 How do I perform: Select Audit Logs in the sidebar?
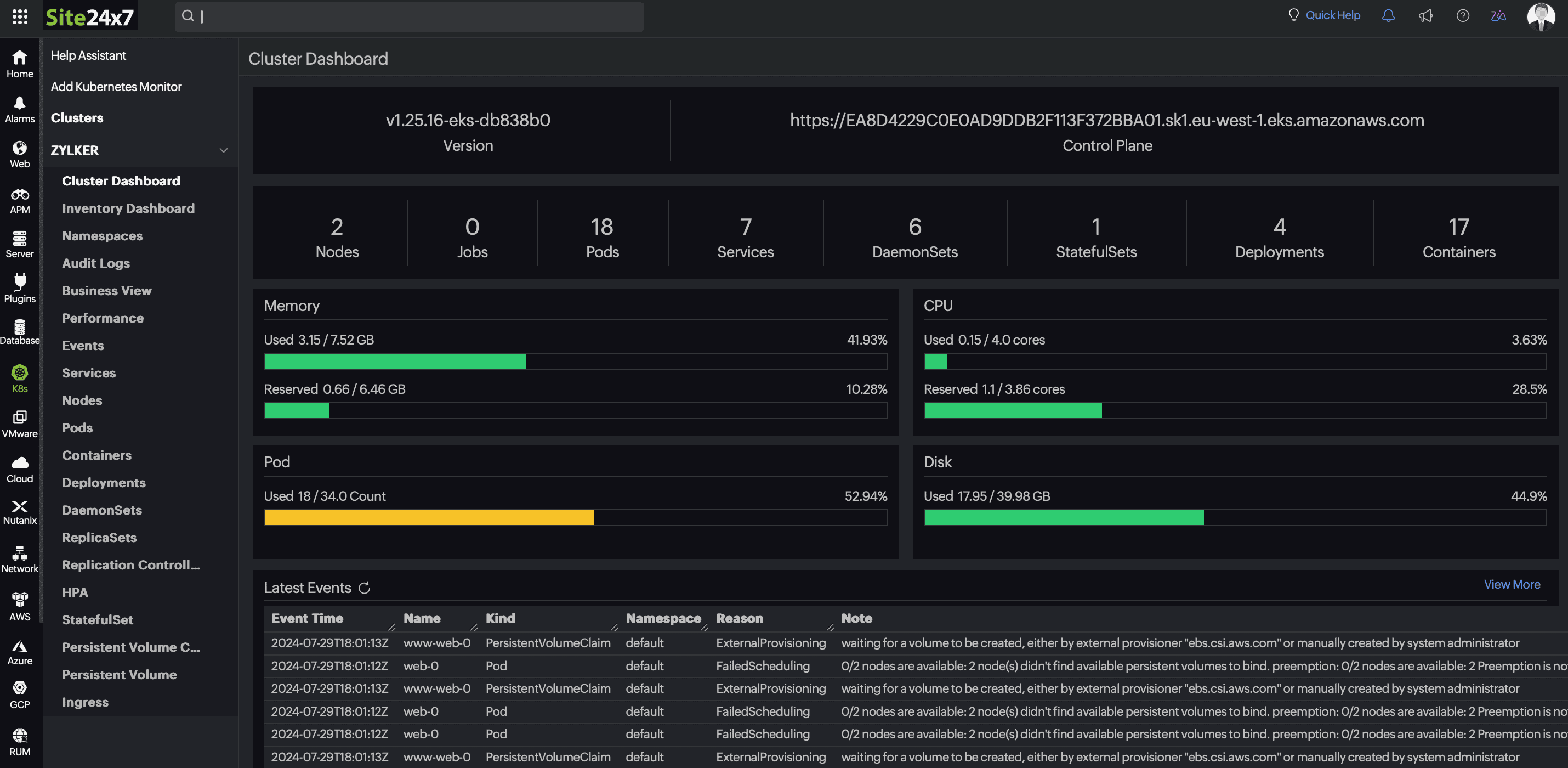point(95,263)
